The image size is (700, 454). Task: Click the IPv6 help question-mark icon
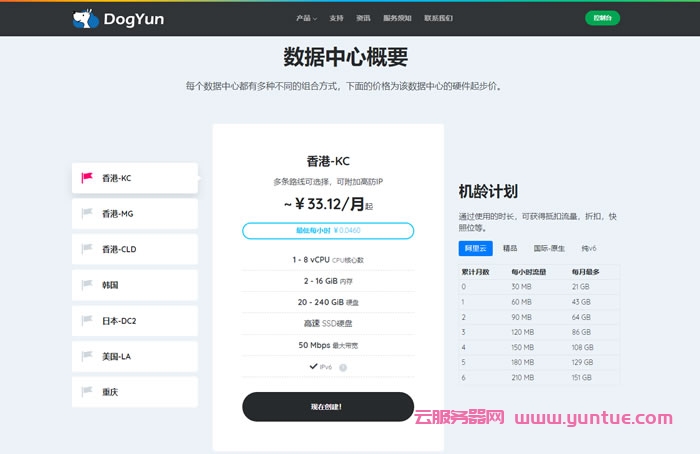click(x=343, y=367)
